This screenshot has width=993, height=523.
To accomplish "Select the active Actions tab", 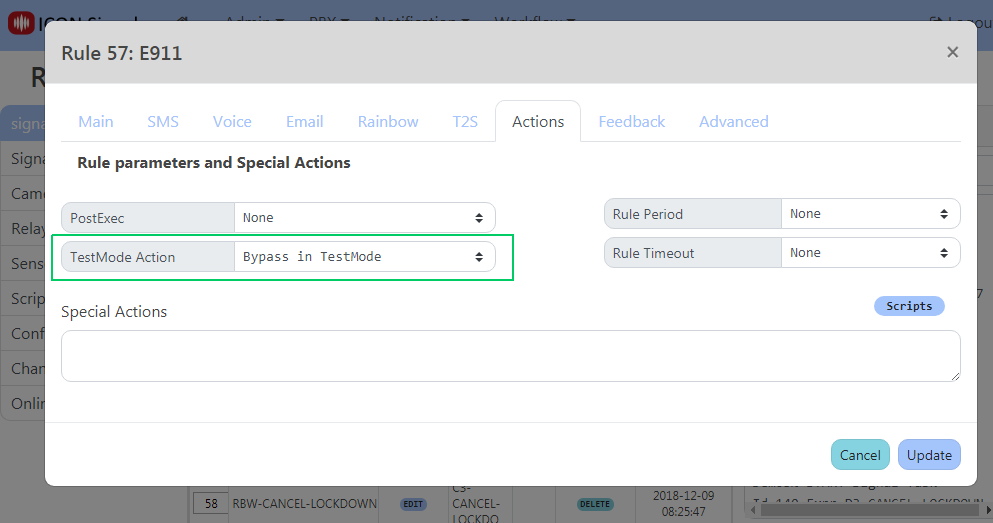I will click(x=538, y=121).
